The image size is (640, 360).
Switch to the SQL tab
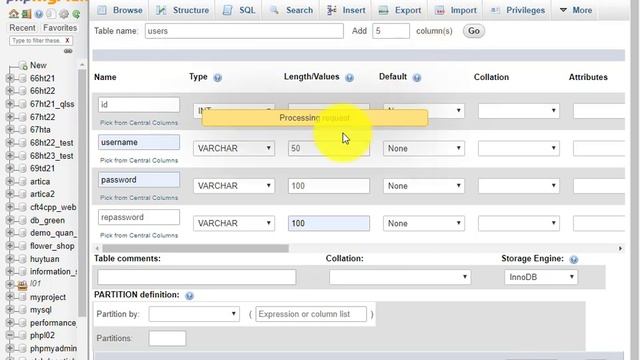point(239,10)
